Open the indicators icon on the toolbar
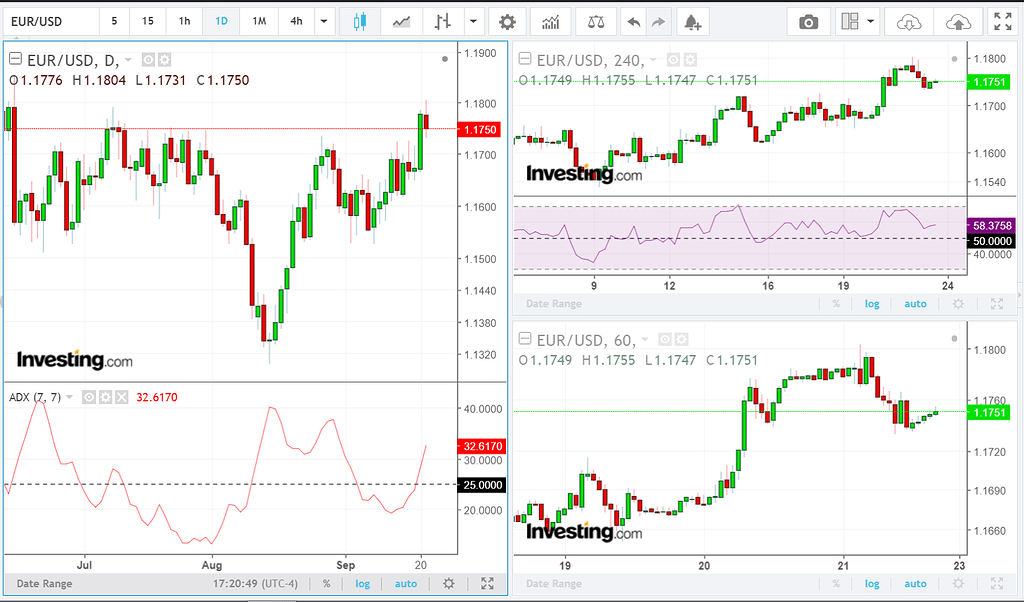The height and width of the screenshot is (602, 1024). (x=550, y=21)
